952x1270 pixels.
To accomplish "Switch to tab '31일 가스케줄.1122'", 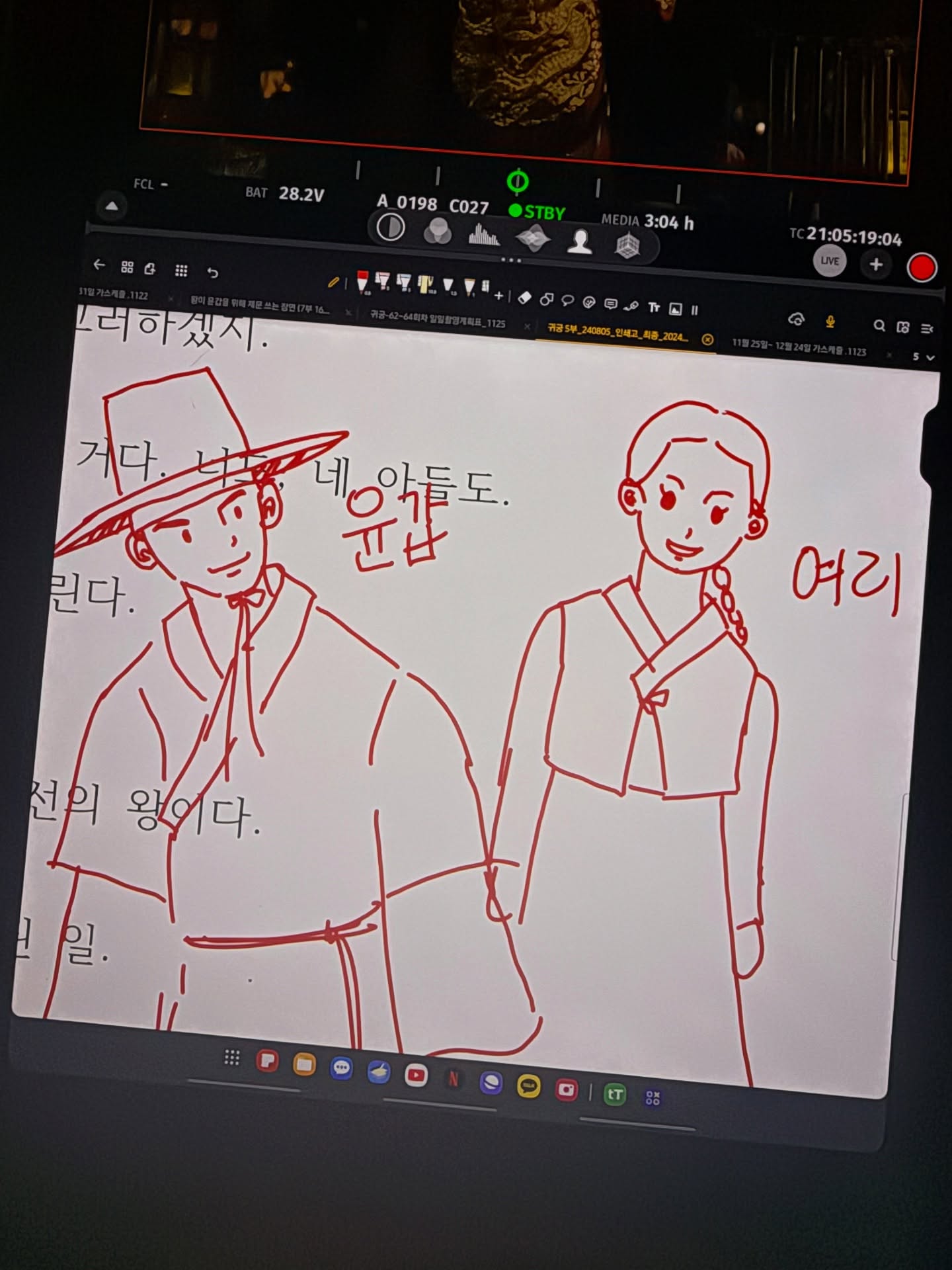I will (114, 294).
